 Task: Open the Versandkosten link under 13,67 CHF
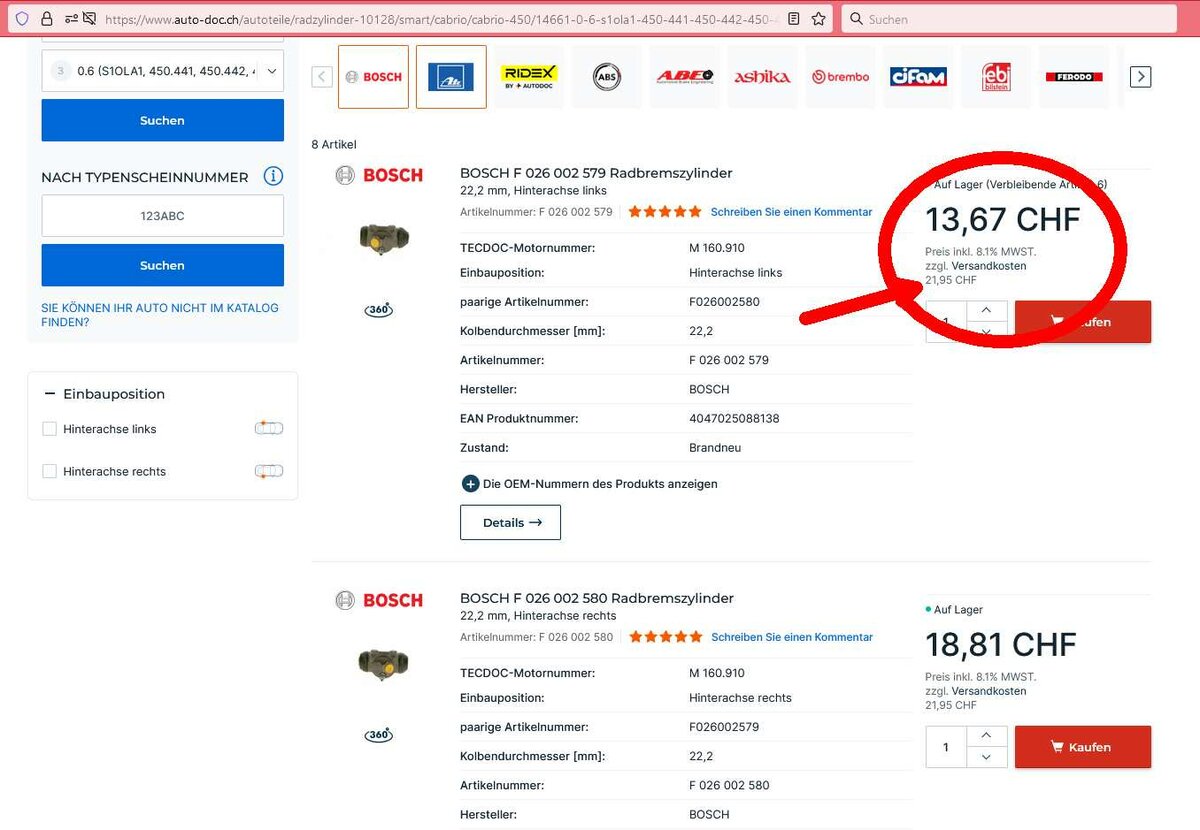(988, 266)
